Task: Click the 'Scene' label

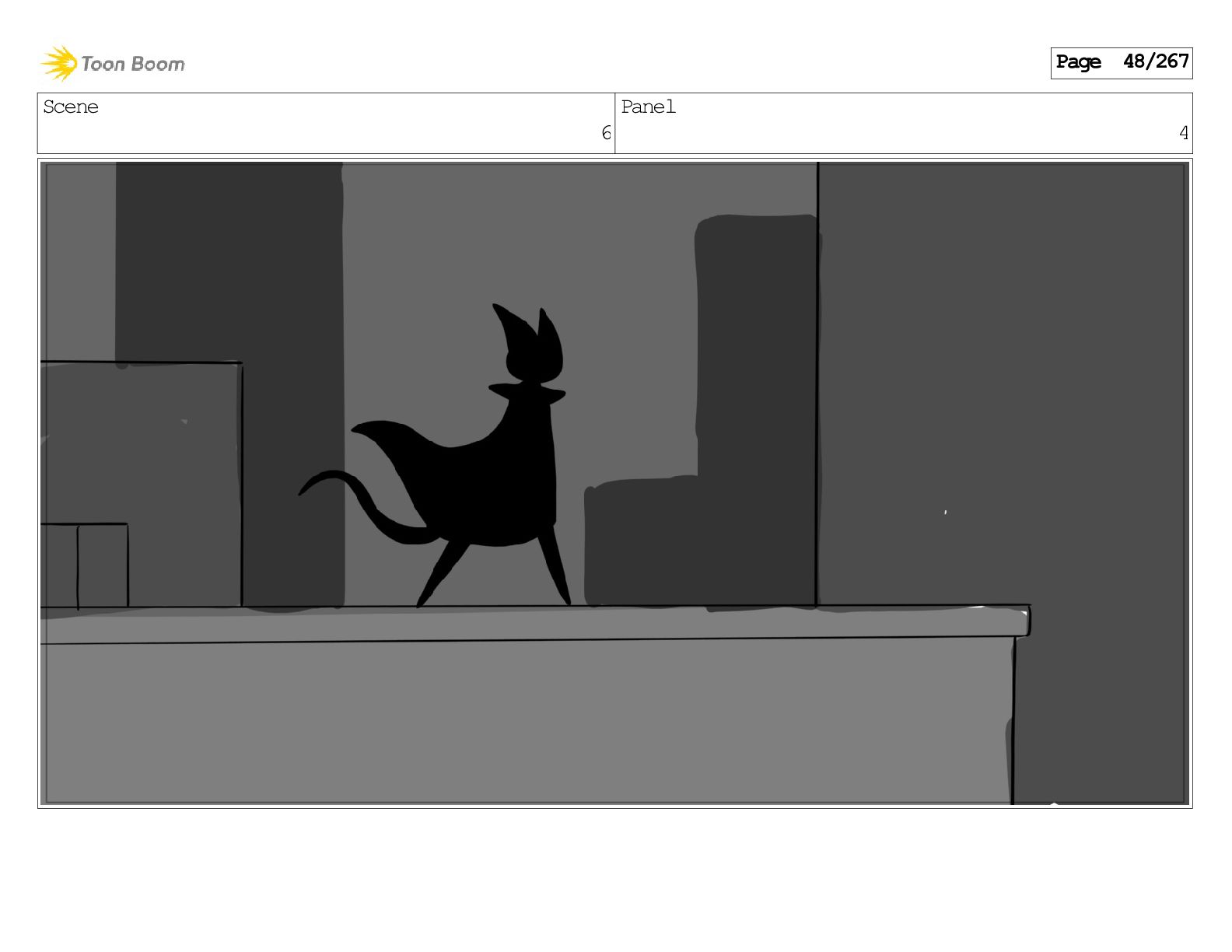Action: pyautogui.click(x=71, y=107)
